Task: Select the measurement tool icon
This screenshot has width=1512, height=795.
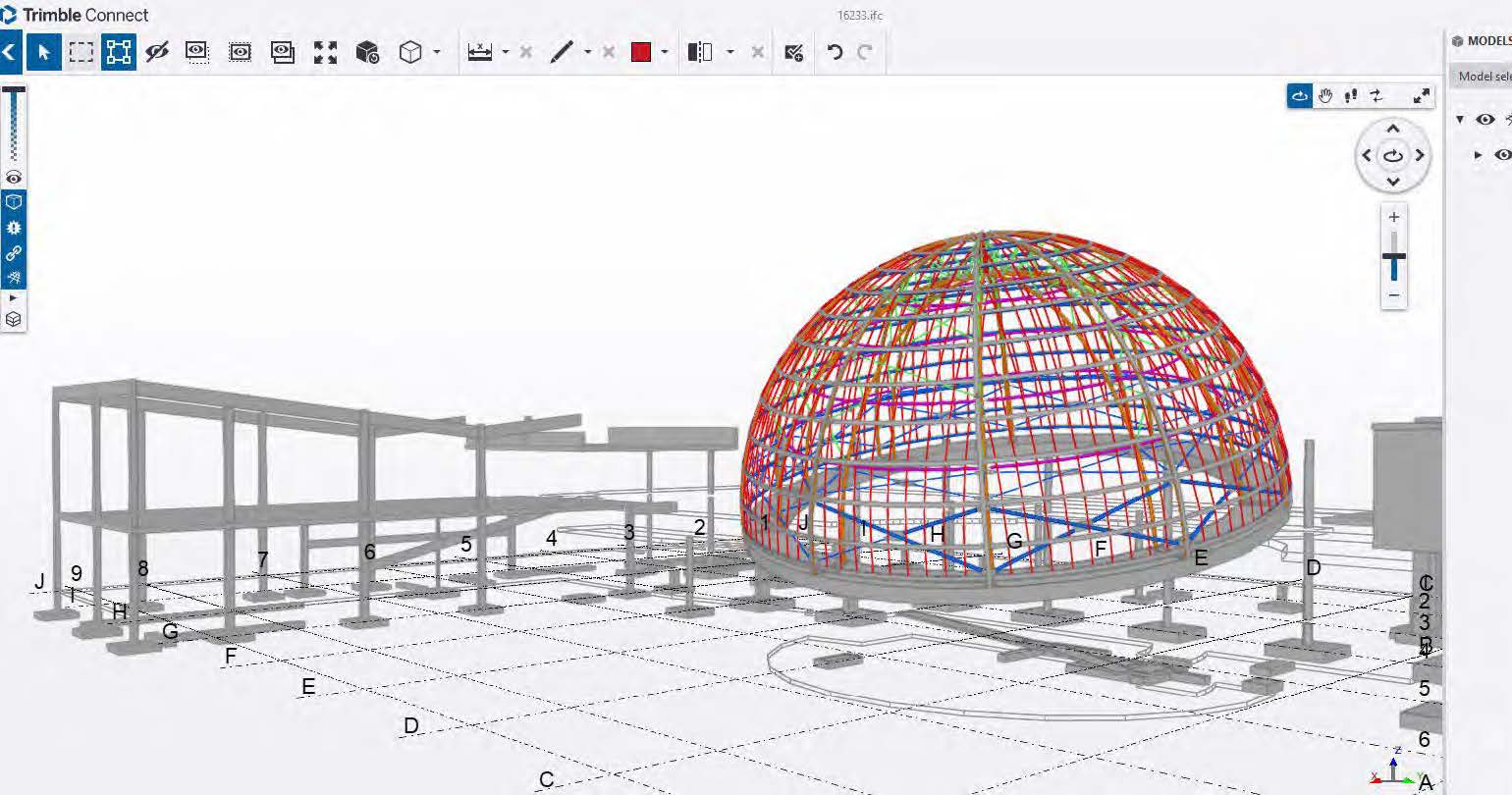Action: coord(480,53)
